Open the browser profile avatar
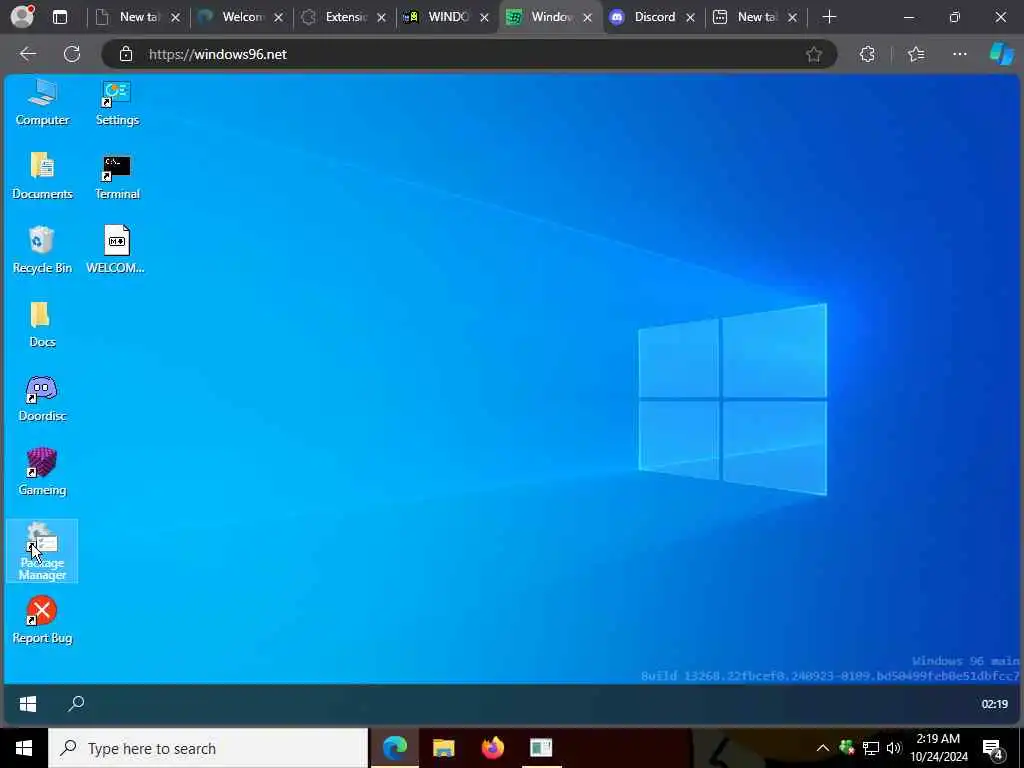The height and width of the screenshot is (768, 1024). (x=22, y=17)
